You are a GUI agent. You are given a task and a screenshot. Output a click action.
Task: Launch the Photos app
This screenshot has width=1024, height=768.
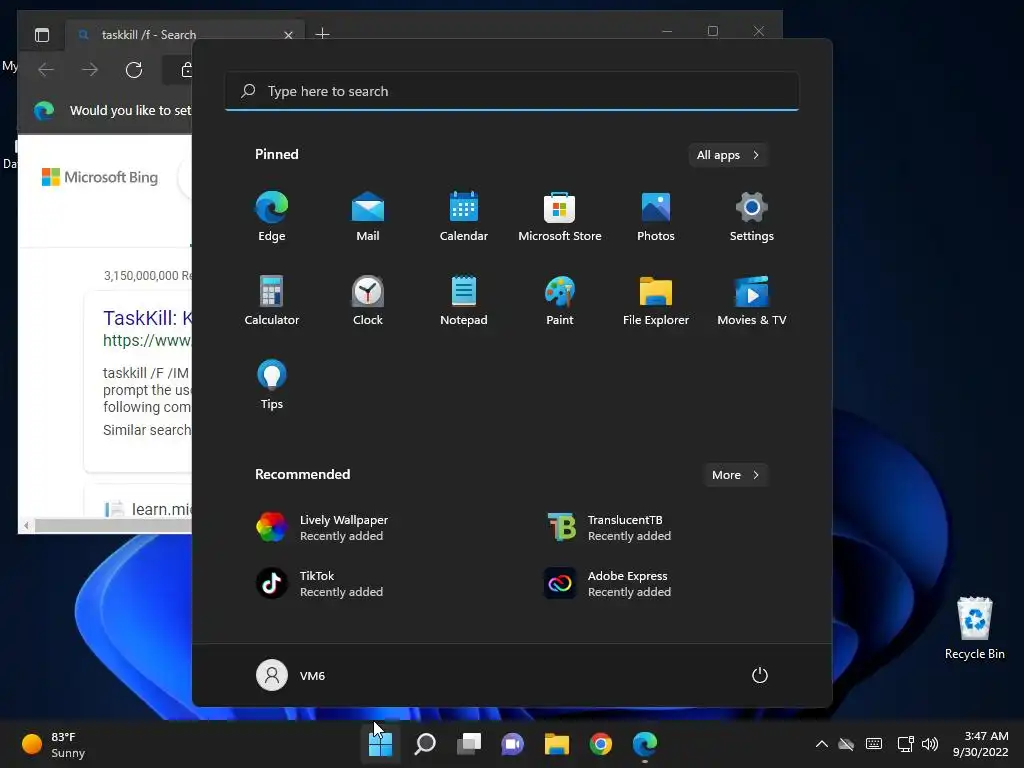(x=656, y=217)
